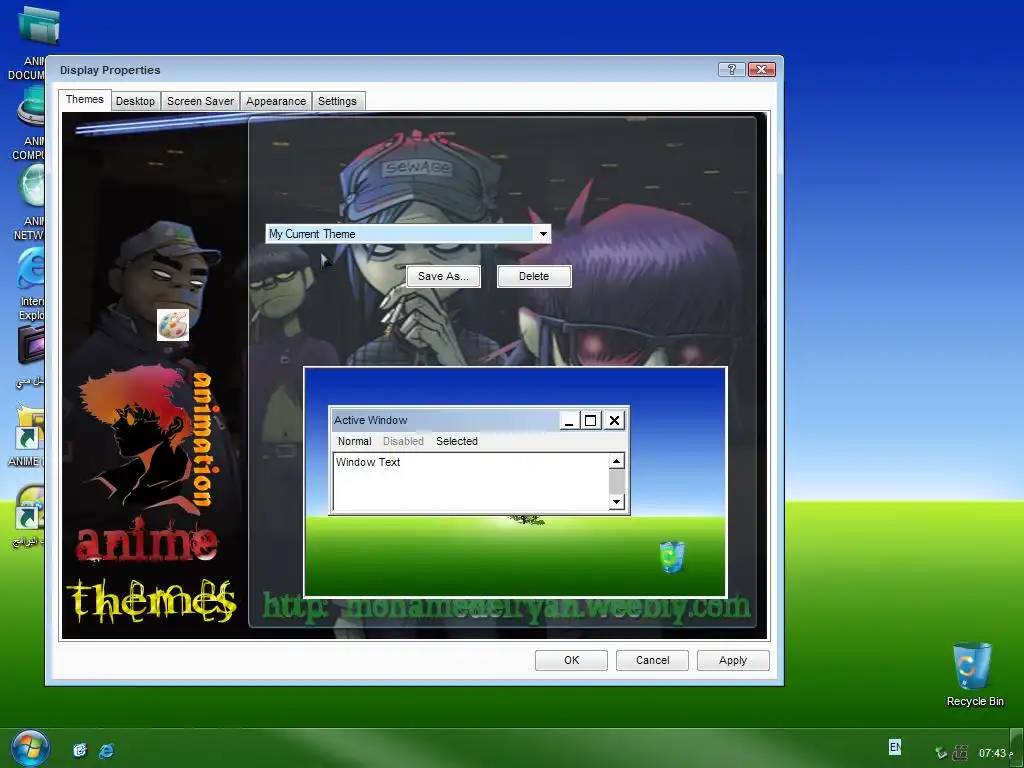Viewport: 1024px width, 768px height.
Task: Click the Delete theme button
Action: coord(534,276)
